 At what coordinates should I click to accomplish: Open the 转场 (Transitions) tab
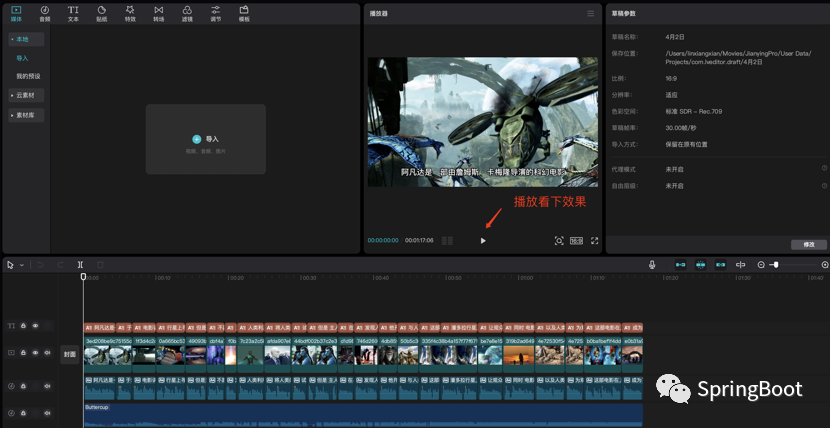tap(159, 13)
